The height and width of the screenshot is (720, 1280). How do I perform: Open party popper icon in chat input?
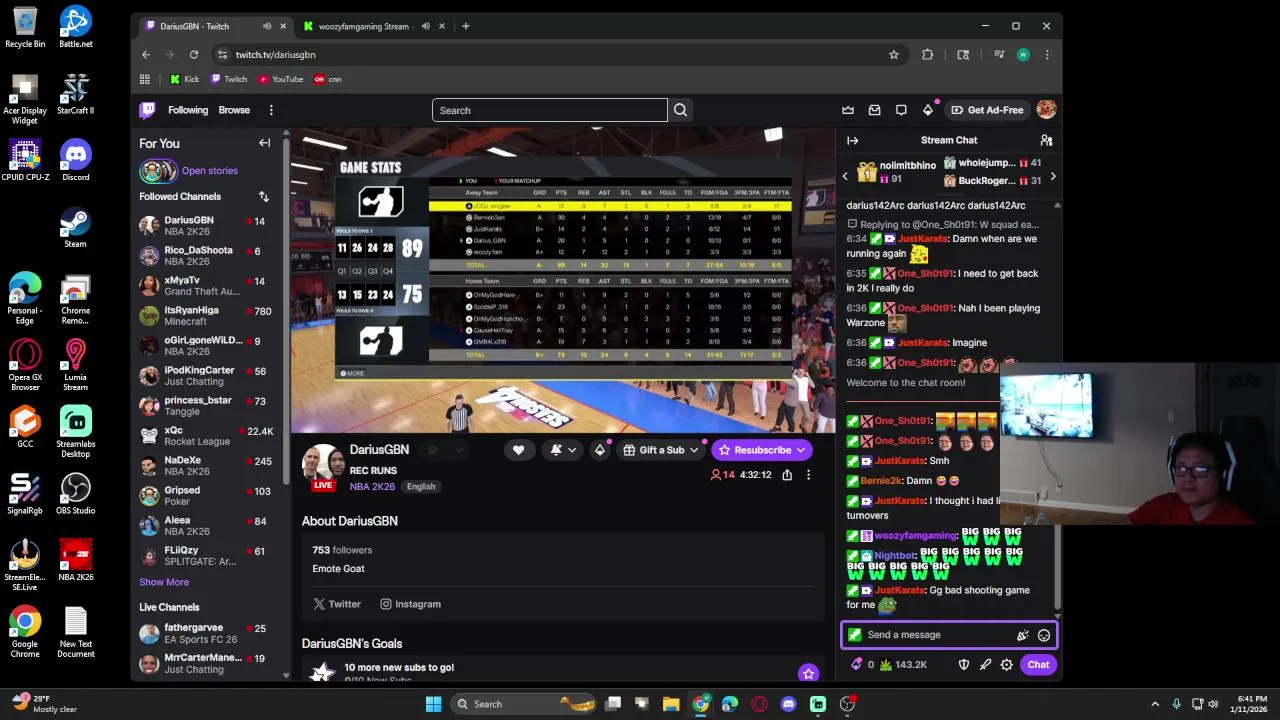1022,635
